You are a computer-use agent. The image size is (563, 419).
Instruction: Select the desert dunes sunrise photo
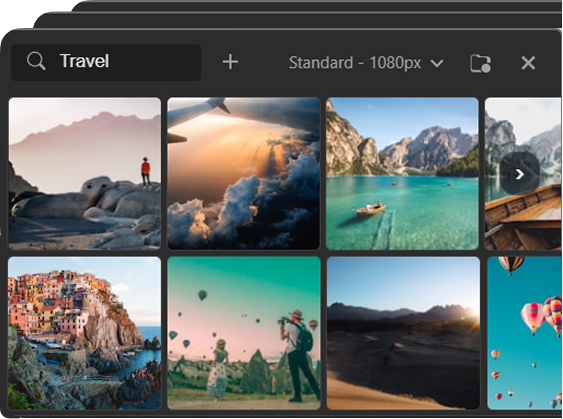403,333
